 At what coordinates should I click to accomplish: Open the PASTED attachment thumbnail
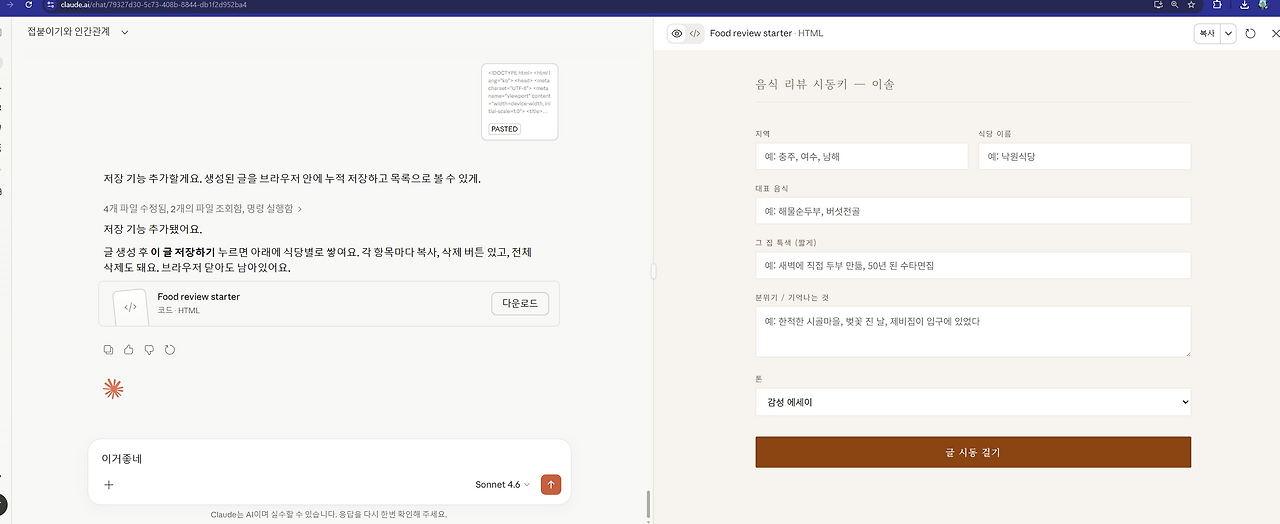pos(519,101)
